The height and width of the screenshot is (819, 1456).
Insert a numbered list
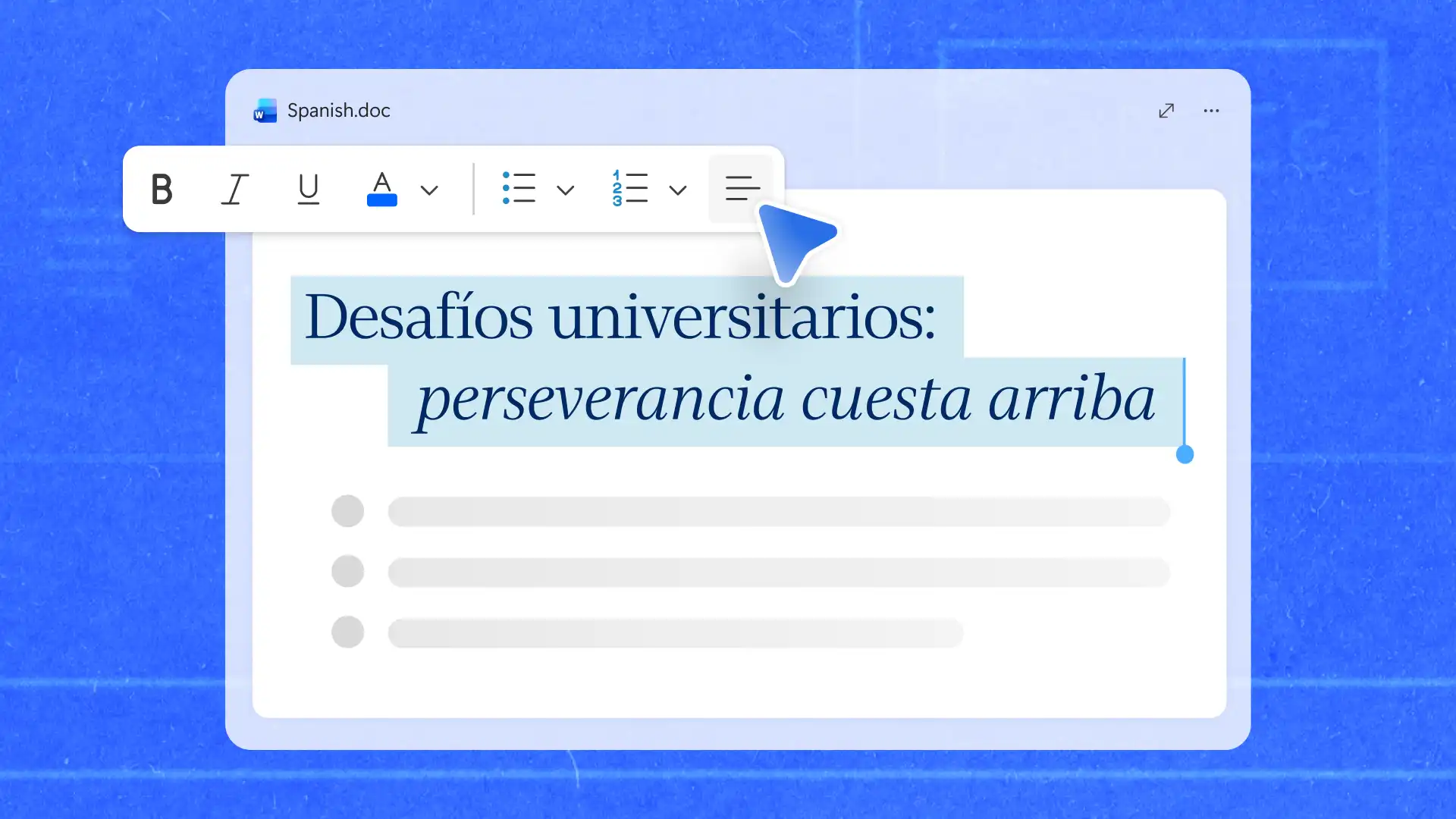[x=629, y=188]
